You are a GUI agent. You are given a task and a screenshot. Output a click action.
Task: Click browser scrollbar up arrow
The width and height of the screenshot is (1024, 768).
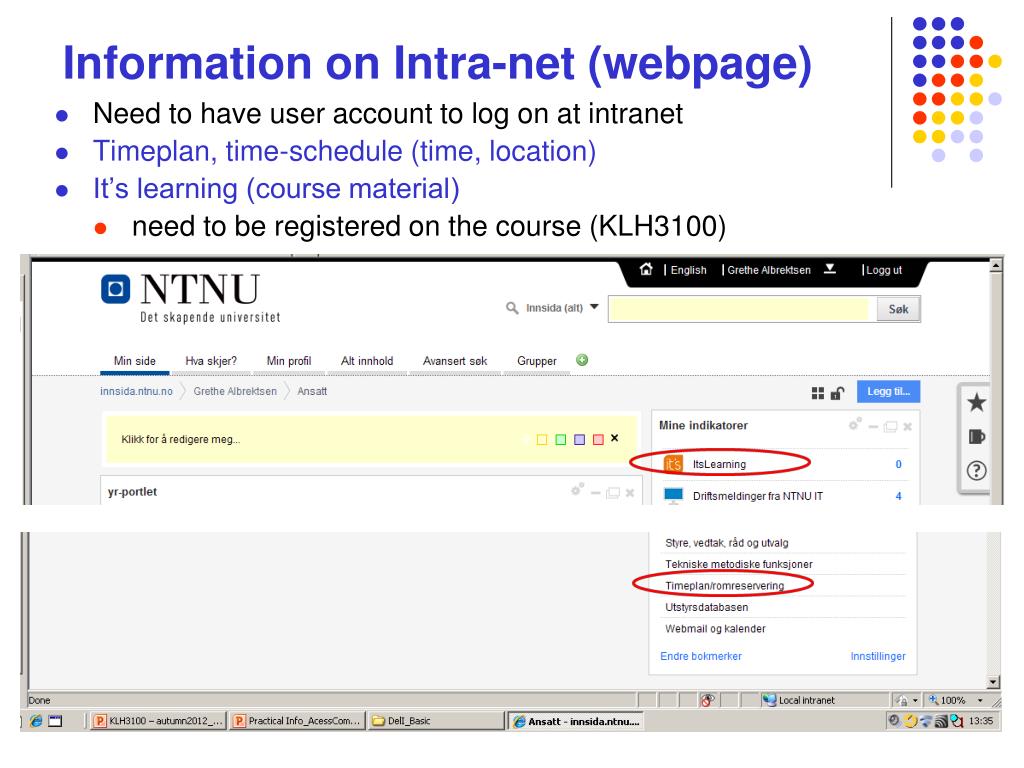coord(996,265)
